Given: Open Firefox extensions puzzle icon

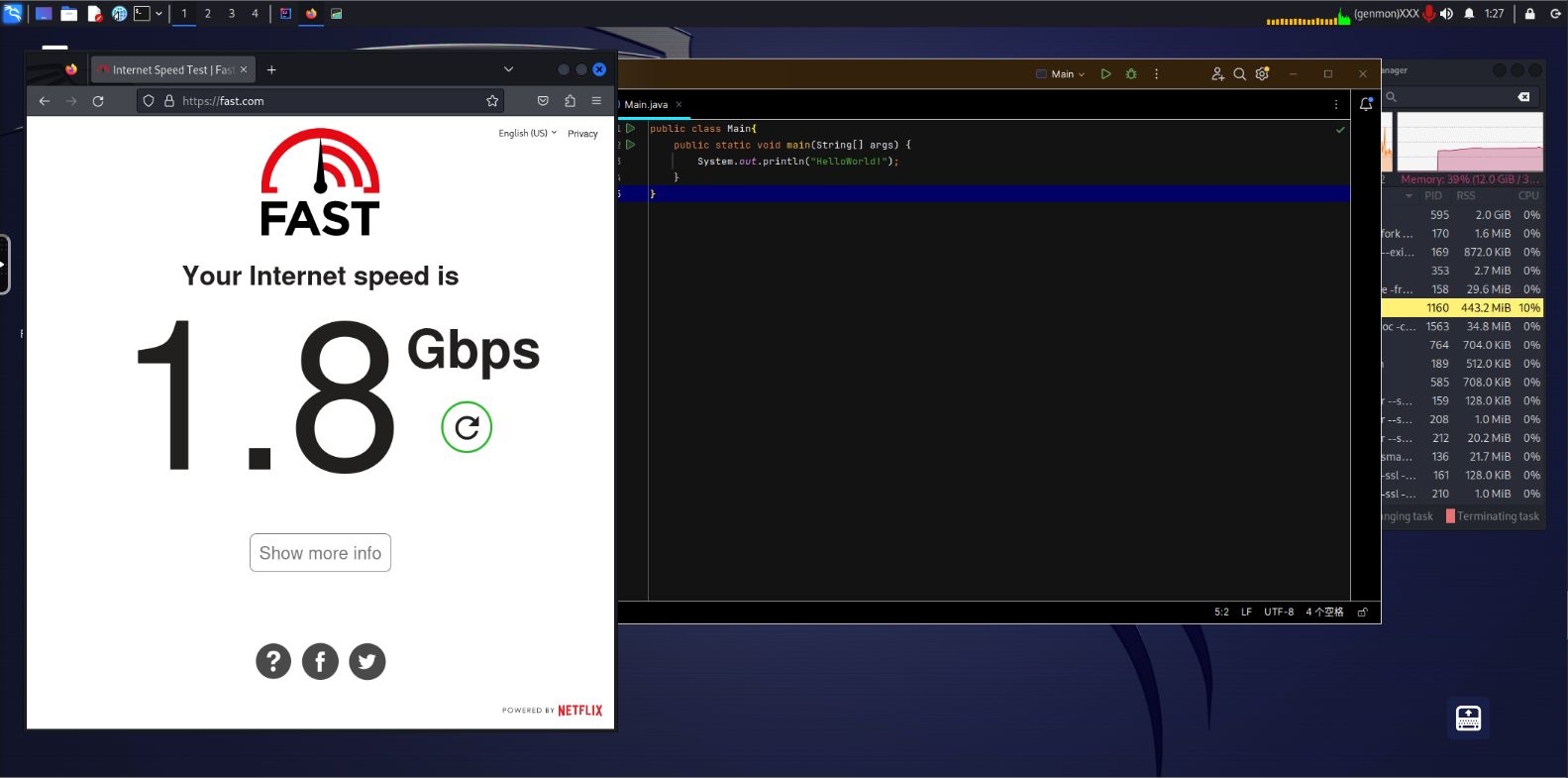Looking at the screenshot, I should pyautogui.click(x=570, y=101).
